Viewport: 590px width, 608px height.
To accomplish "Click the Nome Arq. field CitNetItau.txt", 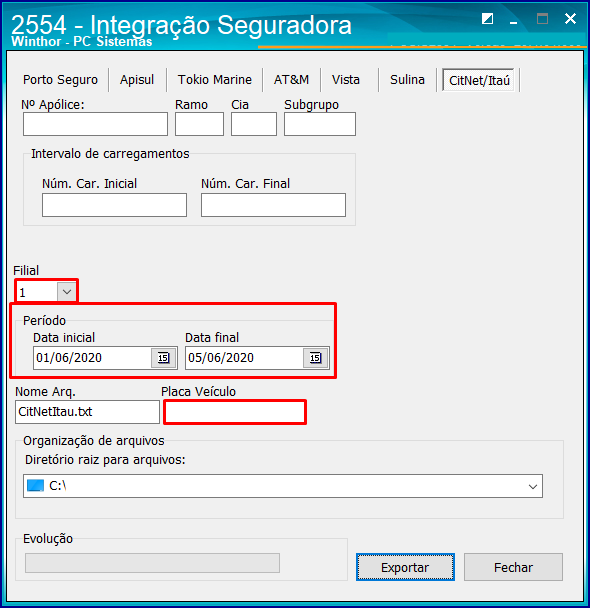I will [88, 412].
